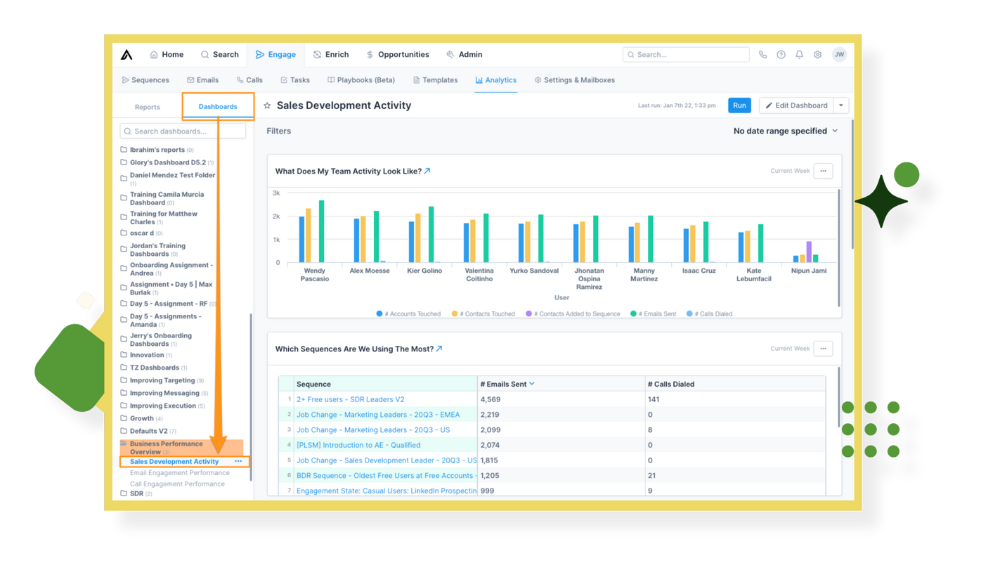Image resolution: width=1000 pixels, height=563 pixels.
Task: Expand Improving Execution folder
Action: [x=163, y=406]
